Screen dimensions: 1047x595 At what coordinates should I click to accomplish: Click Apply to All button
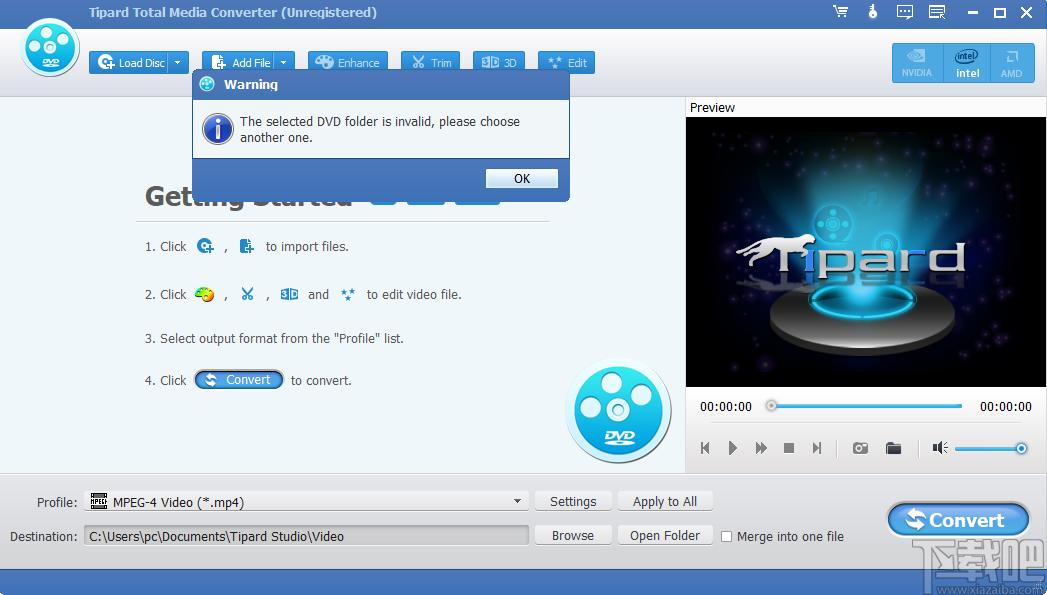pyautogui.click(x=664, y=502)
